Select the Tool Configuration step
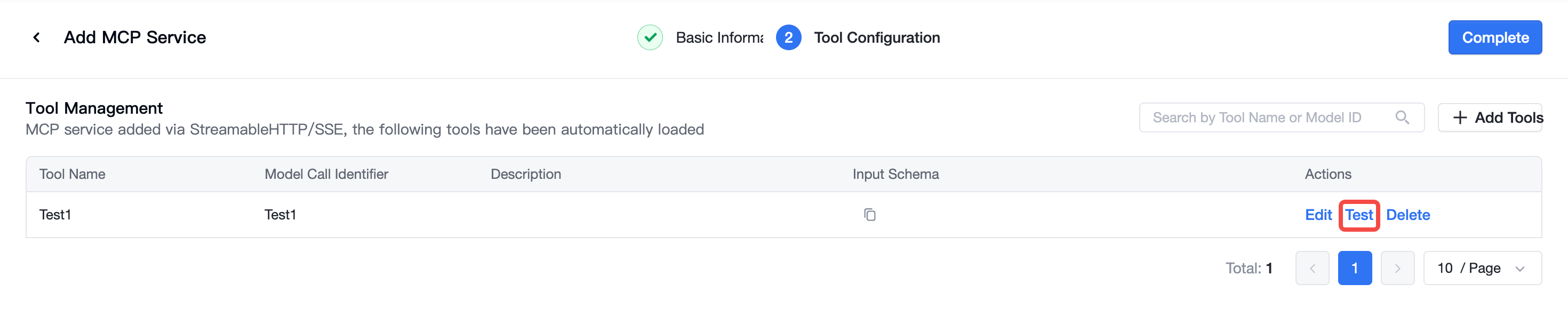This screenshot has height=315, width=1568. tap(876, 38)
